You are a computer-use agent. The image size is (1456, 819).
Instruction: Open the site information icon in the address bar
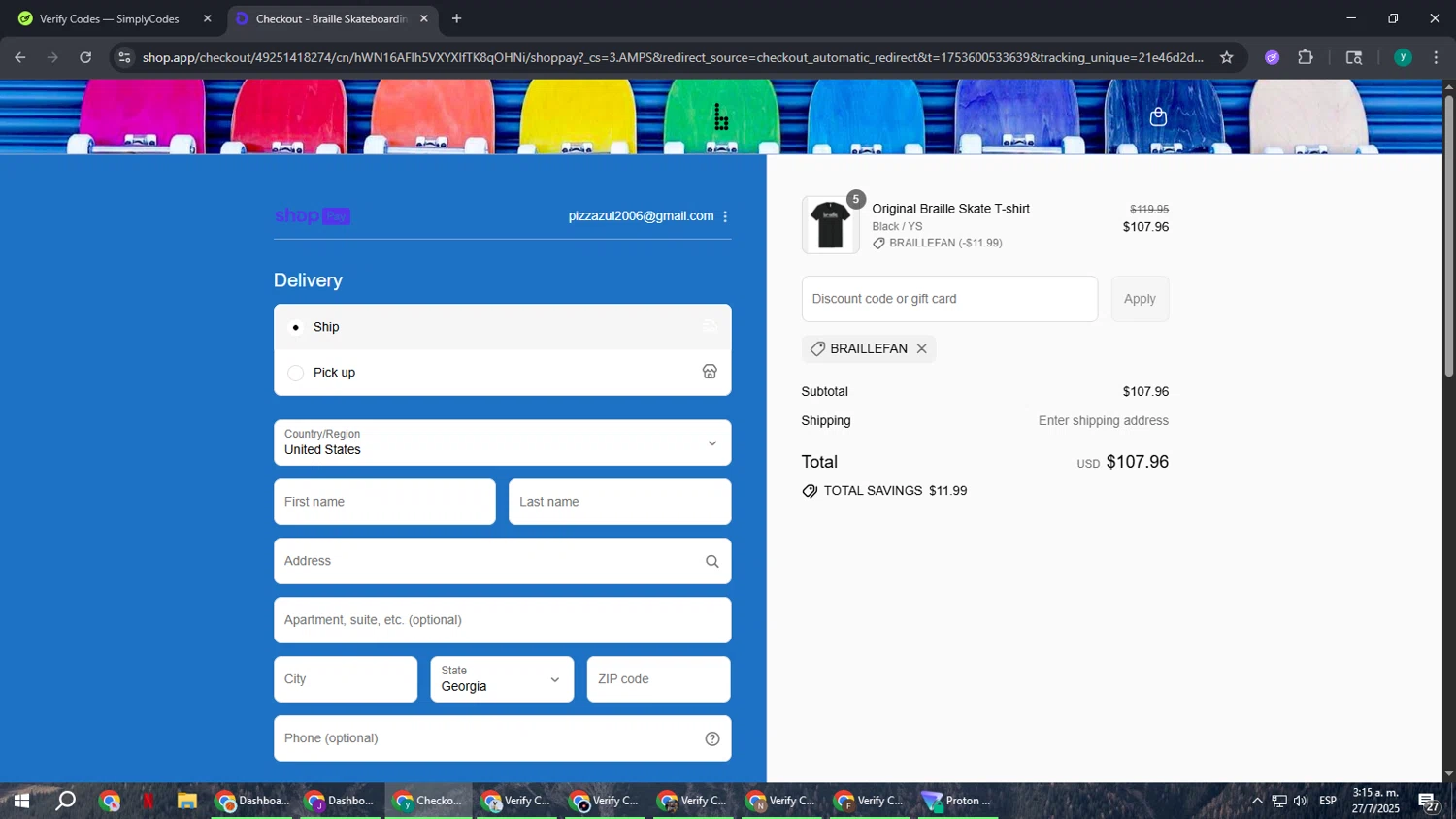coord(123,57)
